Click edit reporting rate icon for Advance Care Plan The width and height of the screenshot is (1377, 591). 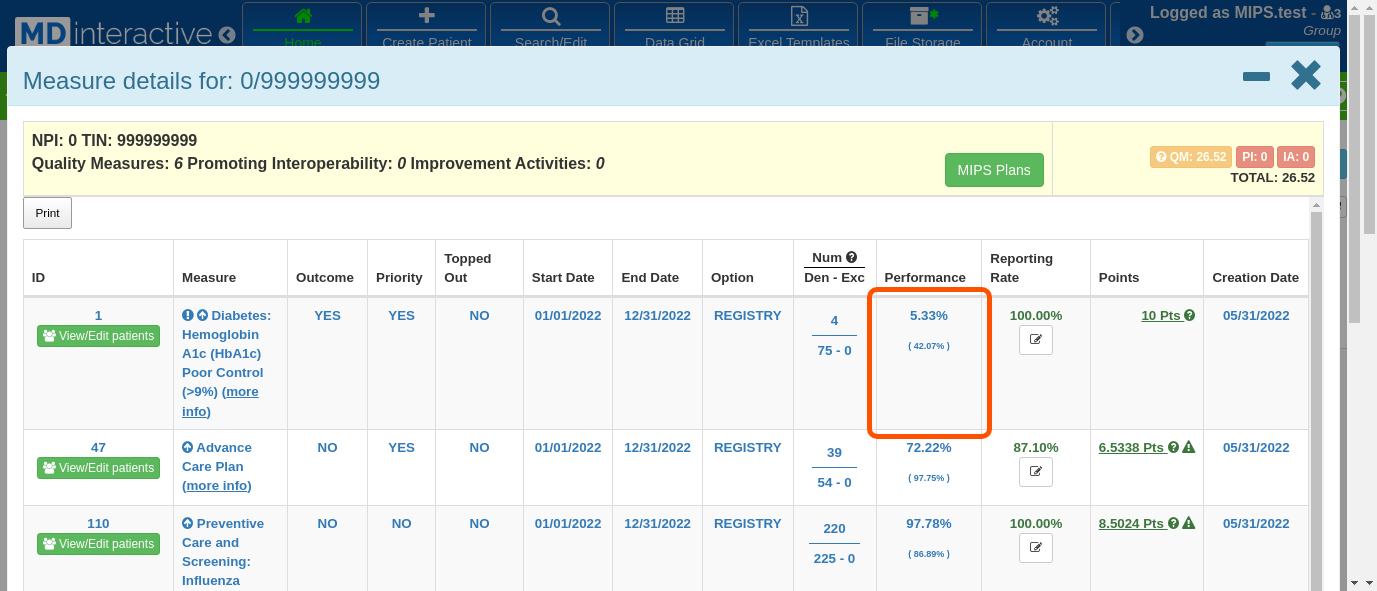(1035, 472)
